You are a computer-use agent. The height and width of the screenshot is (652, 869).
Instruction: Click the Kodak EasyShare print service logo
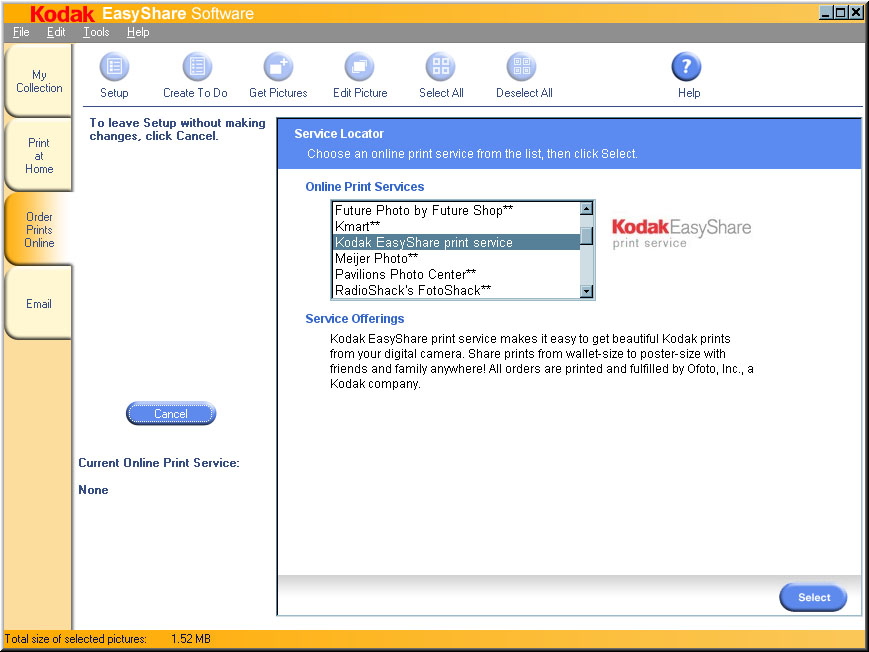(680, 232)
